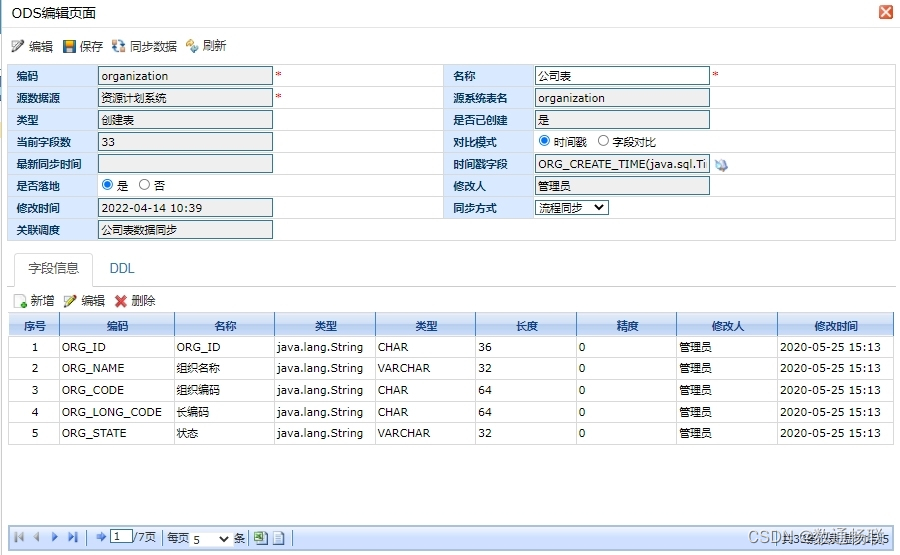The height and width of the screenshot is (555, 900).
Task: Export table to Excel icon
Action: pyautogui.click(x=261, y=538)
